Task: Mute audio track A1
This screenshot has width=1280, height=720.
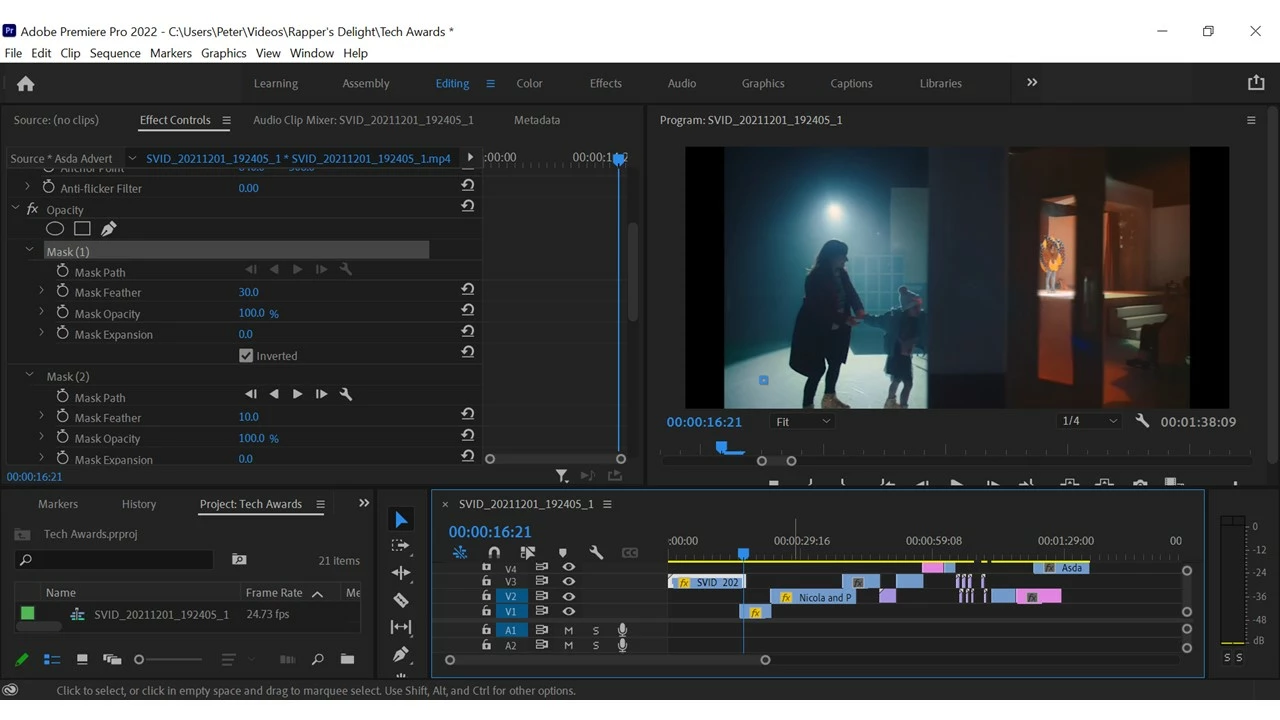Action: [x=568, y=631]
